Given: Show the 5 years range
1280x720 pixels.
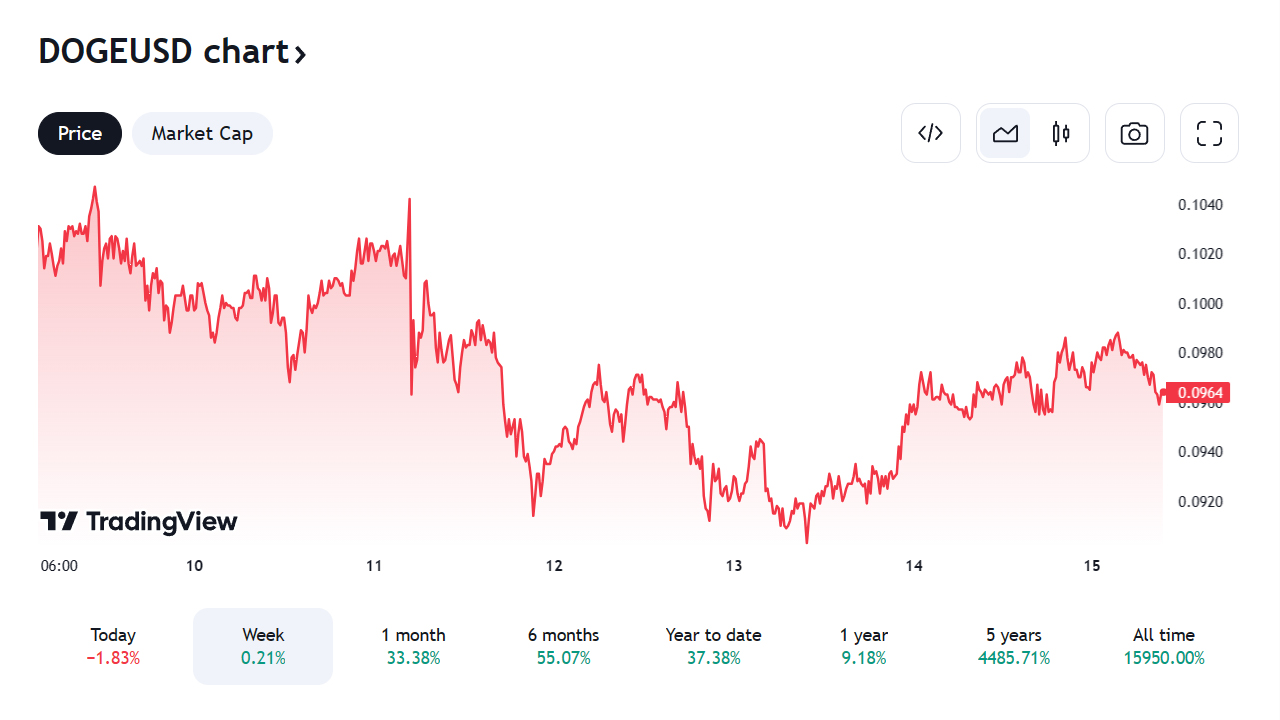Looking at the screenshot, I should 1014,646.
